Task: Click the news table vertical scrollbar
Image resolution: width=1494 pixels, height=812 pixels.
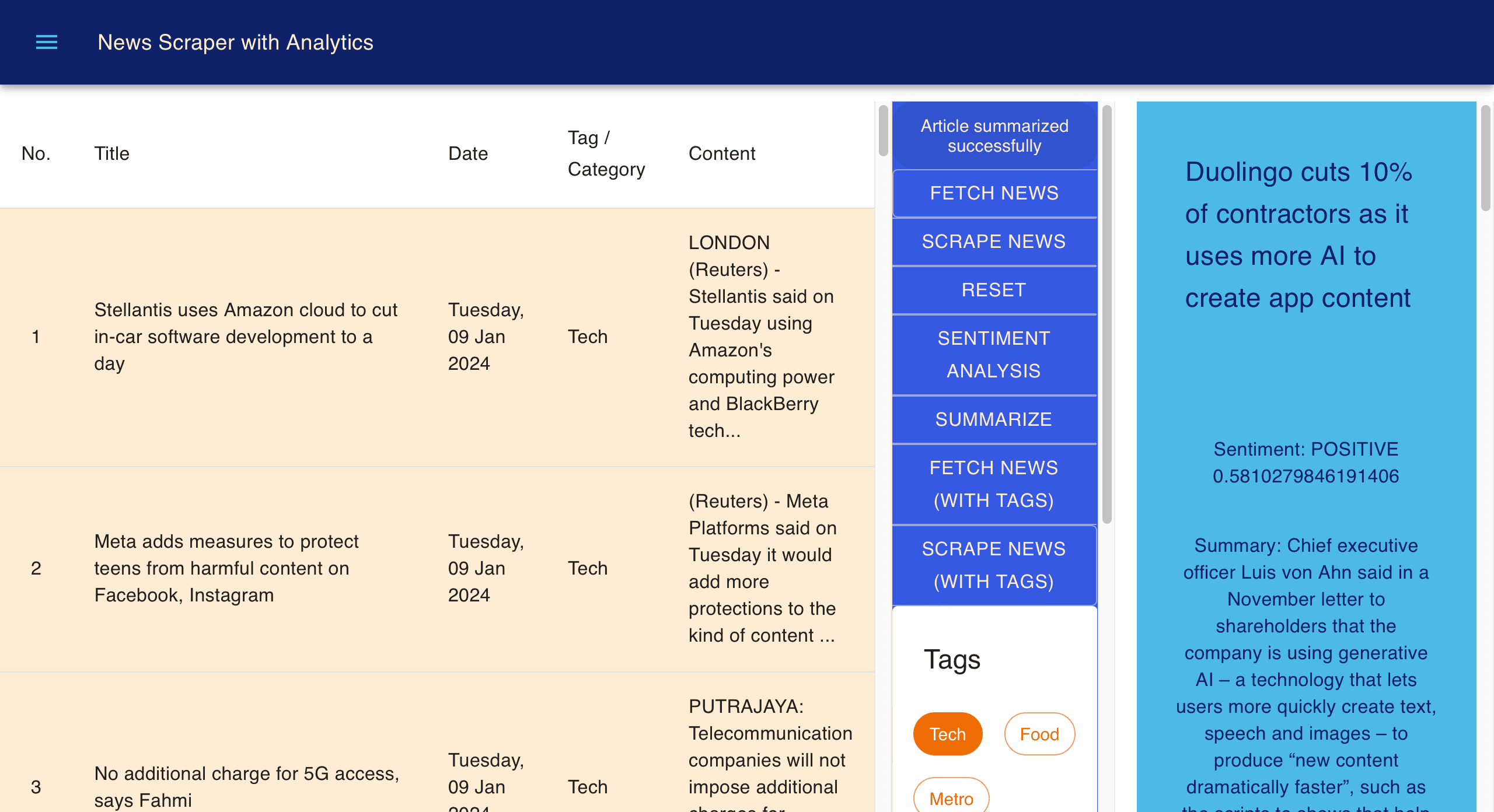Action: pyautogui.click(x=883, y=130)
